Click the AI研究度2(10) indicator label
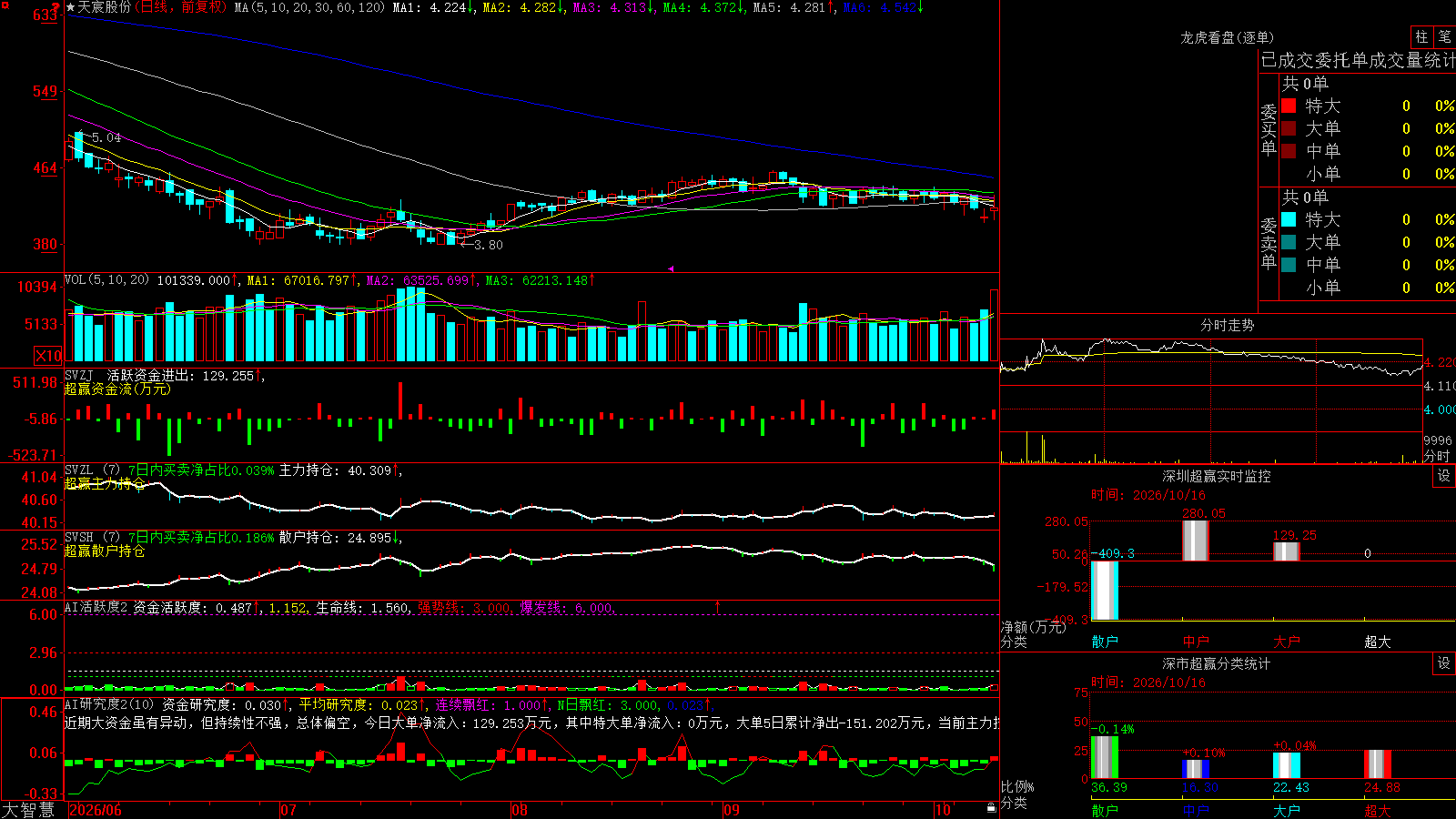1456x819 pixels. pyautogui.click(x=109, y=704)
